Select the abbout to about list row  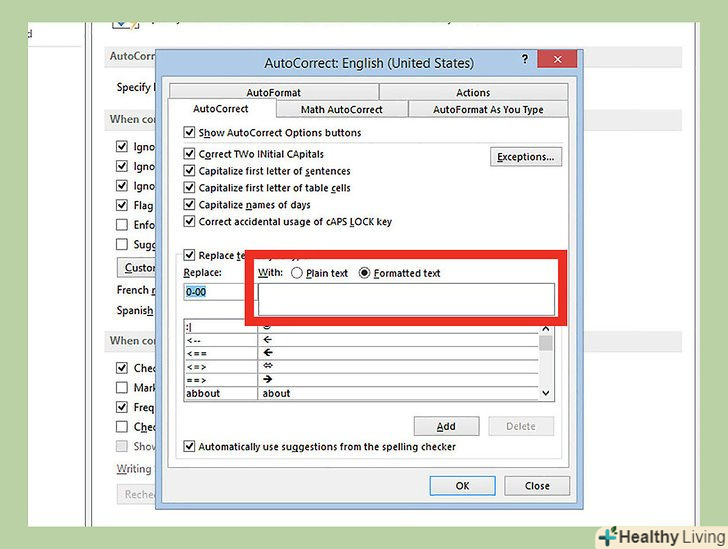coord(361,393)
